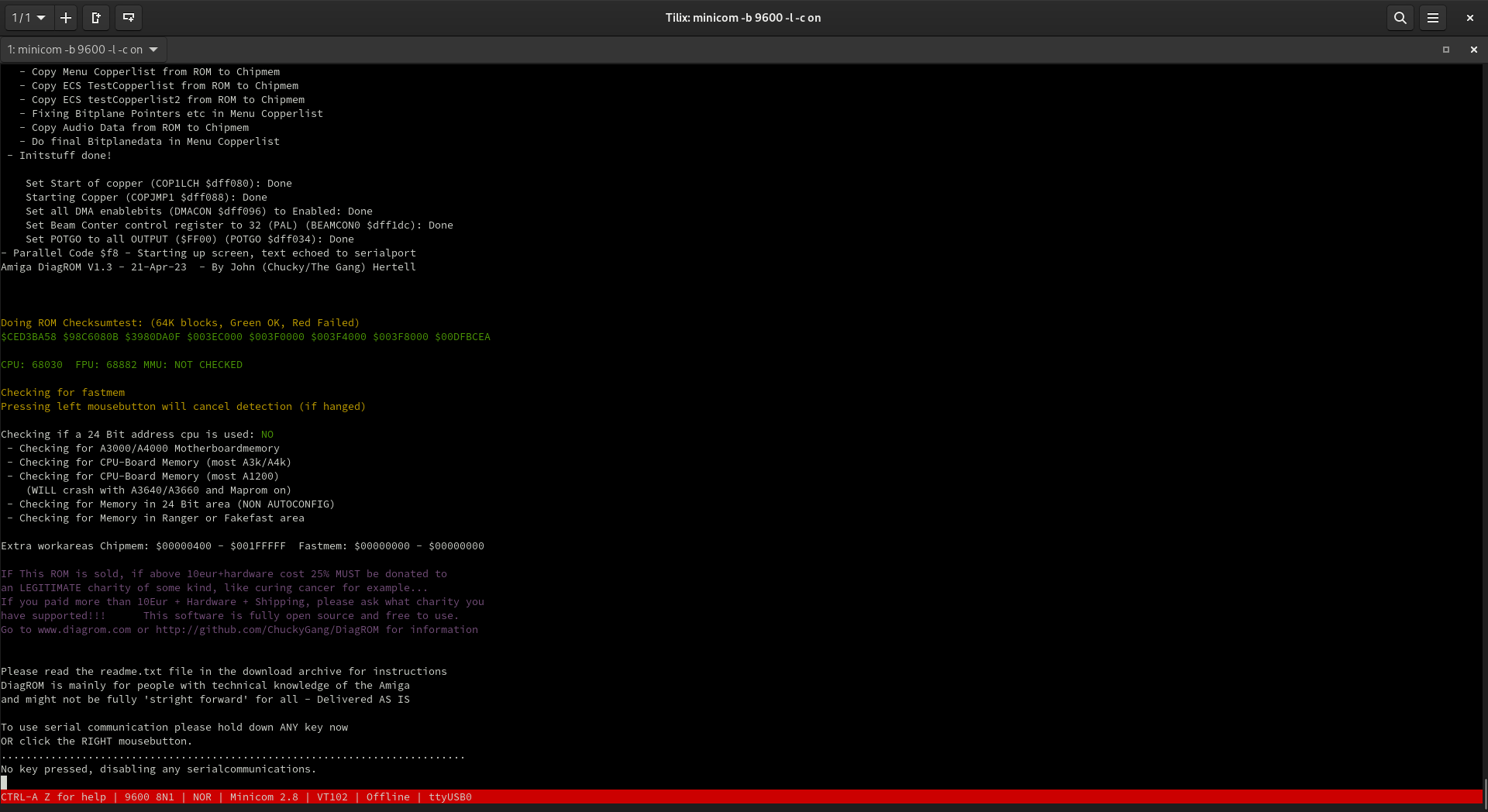
Task: Add terminal down below
Action: pos(129,18)
